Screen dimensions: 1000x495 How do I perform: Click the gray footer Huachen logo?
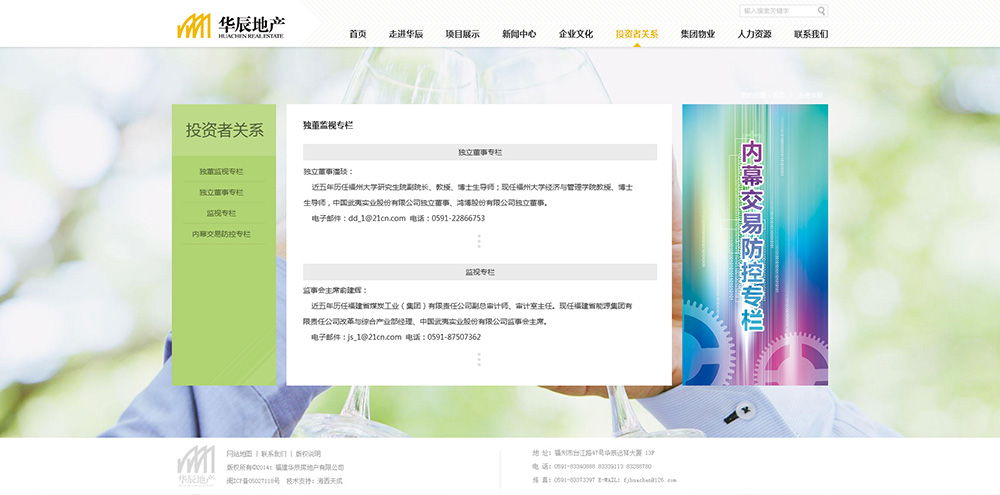(196, 467)
